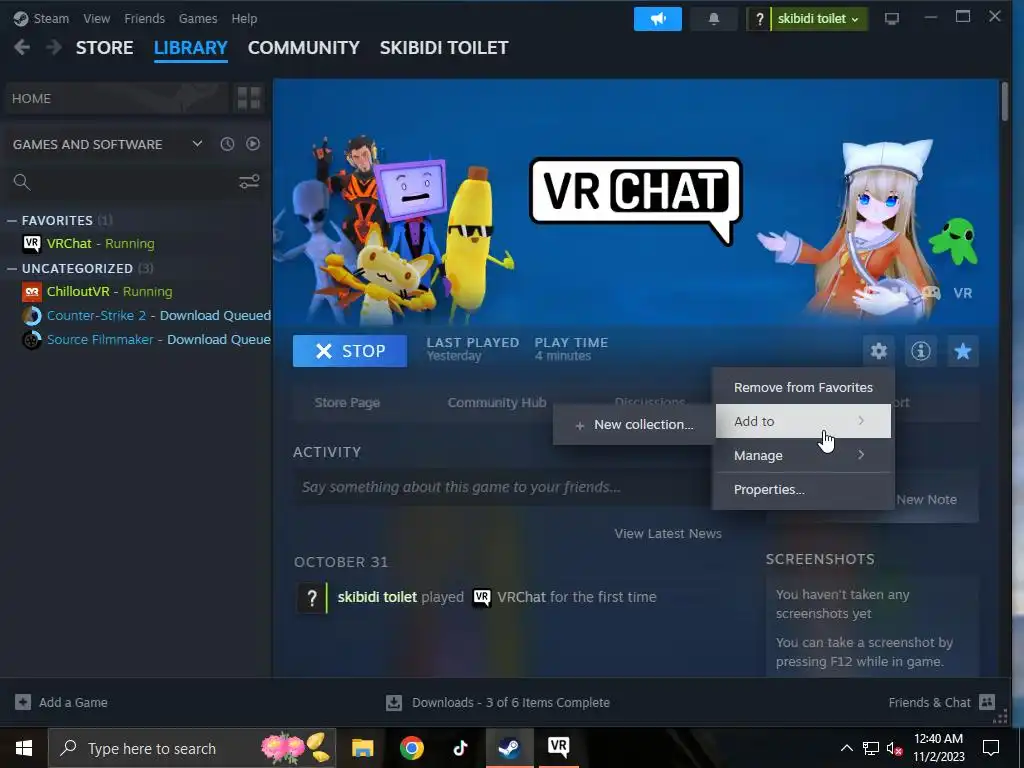Click the activity status text field
This screenshot has width=1024, height=768.
click(503, 487)
